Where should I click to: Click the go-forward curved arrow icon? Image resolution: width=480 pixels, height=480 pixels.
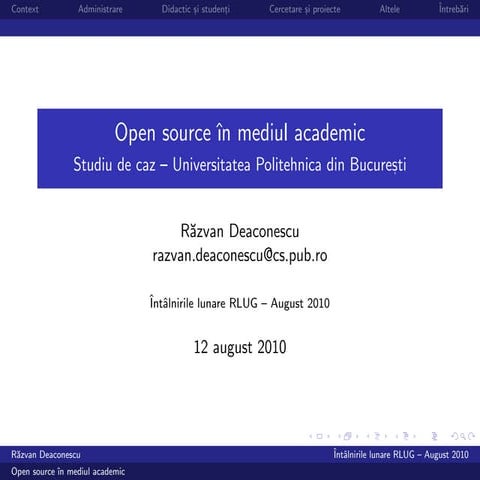coord(471,436)
